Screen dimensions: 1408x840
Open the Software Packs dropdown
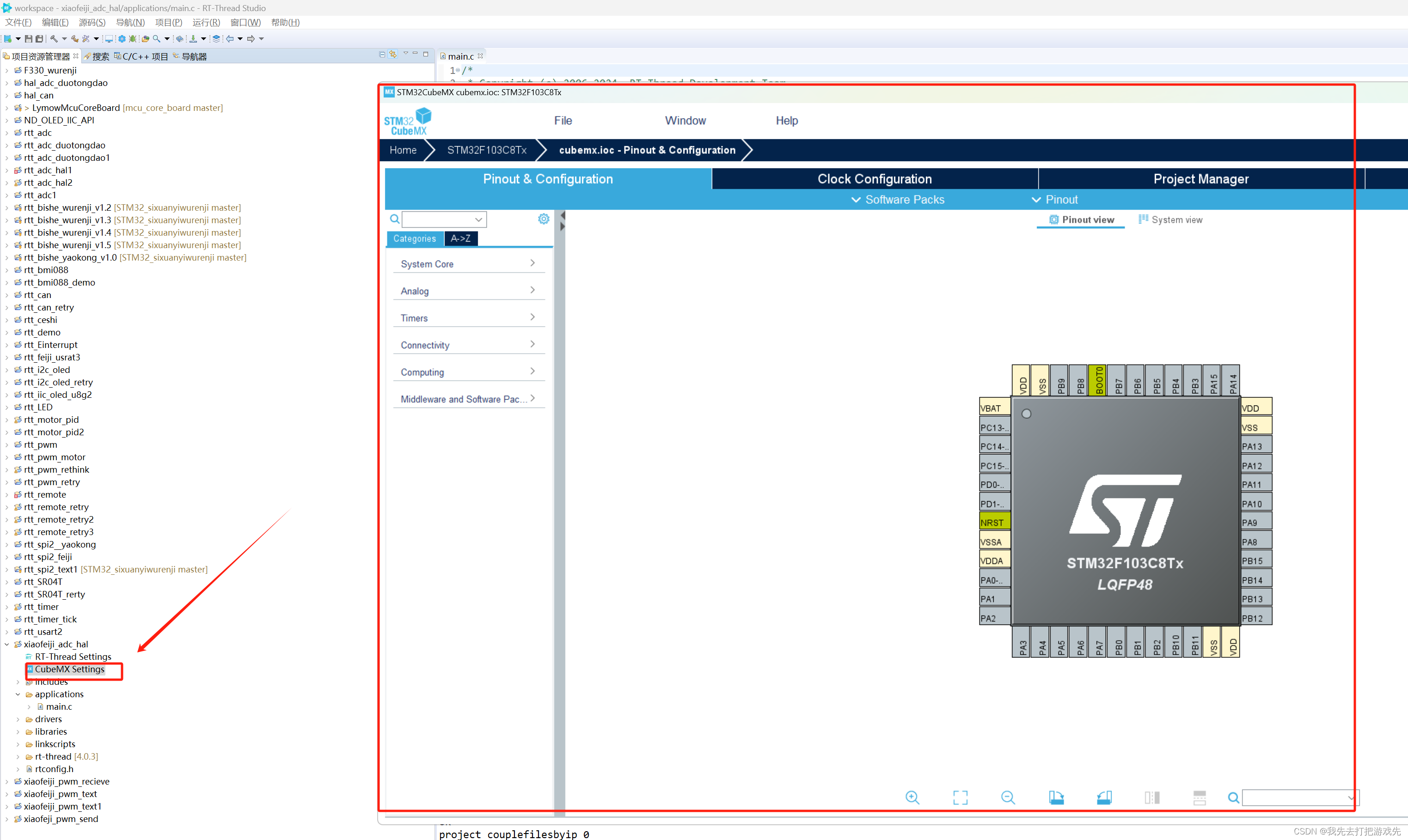[x=898, y=200]
